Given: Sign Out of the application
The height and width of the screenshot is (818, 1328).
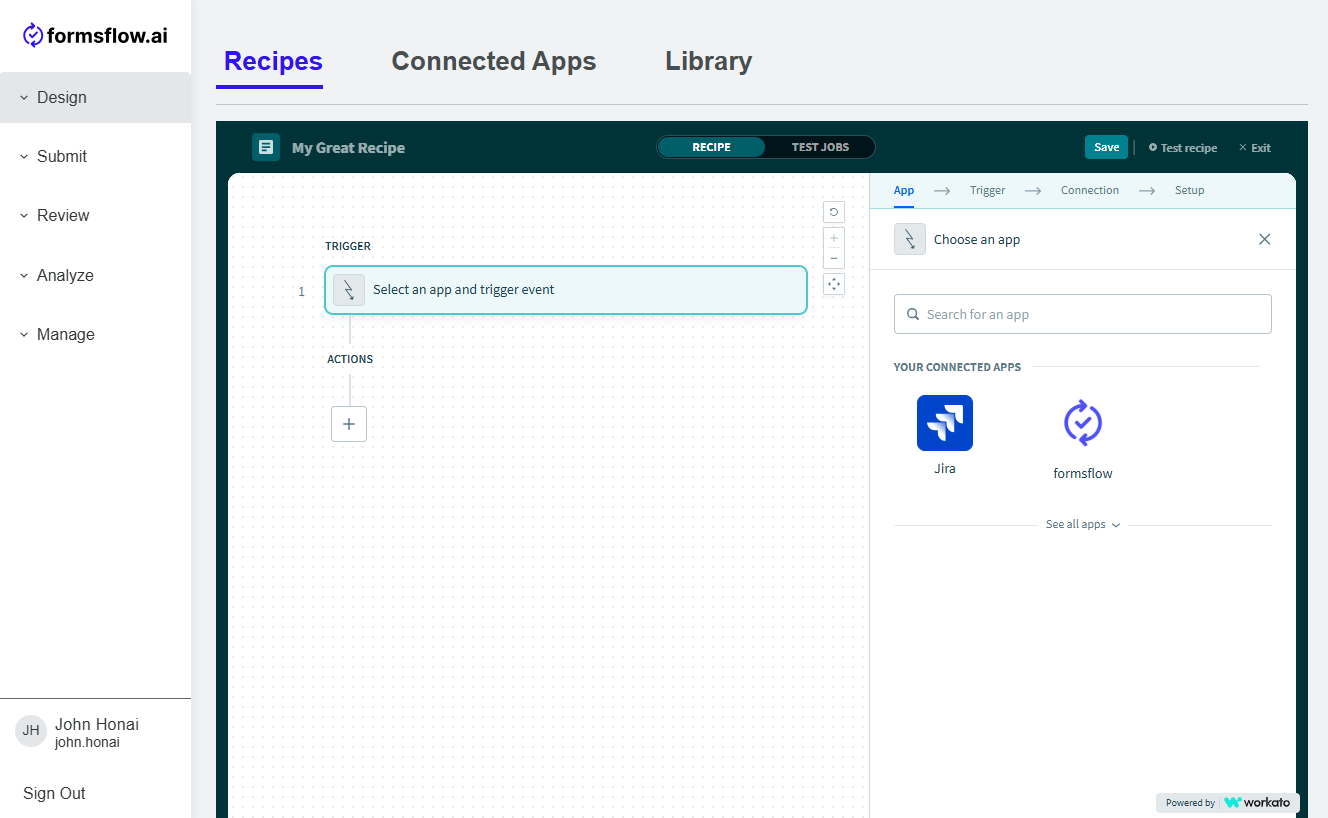Looking at the screenshot, I should pos(54,793).
